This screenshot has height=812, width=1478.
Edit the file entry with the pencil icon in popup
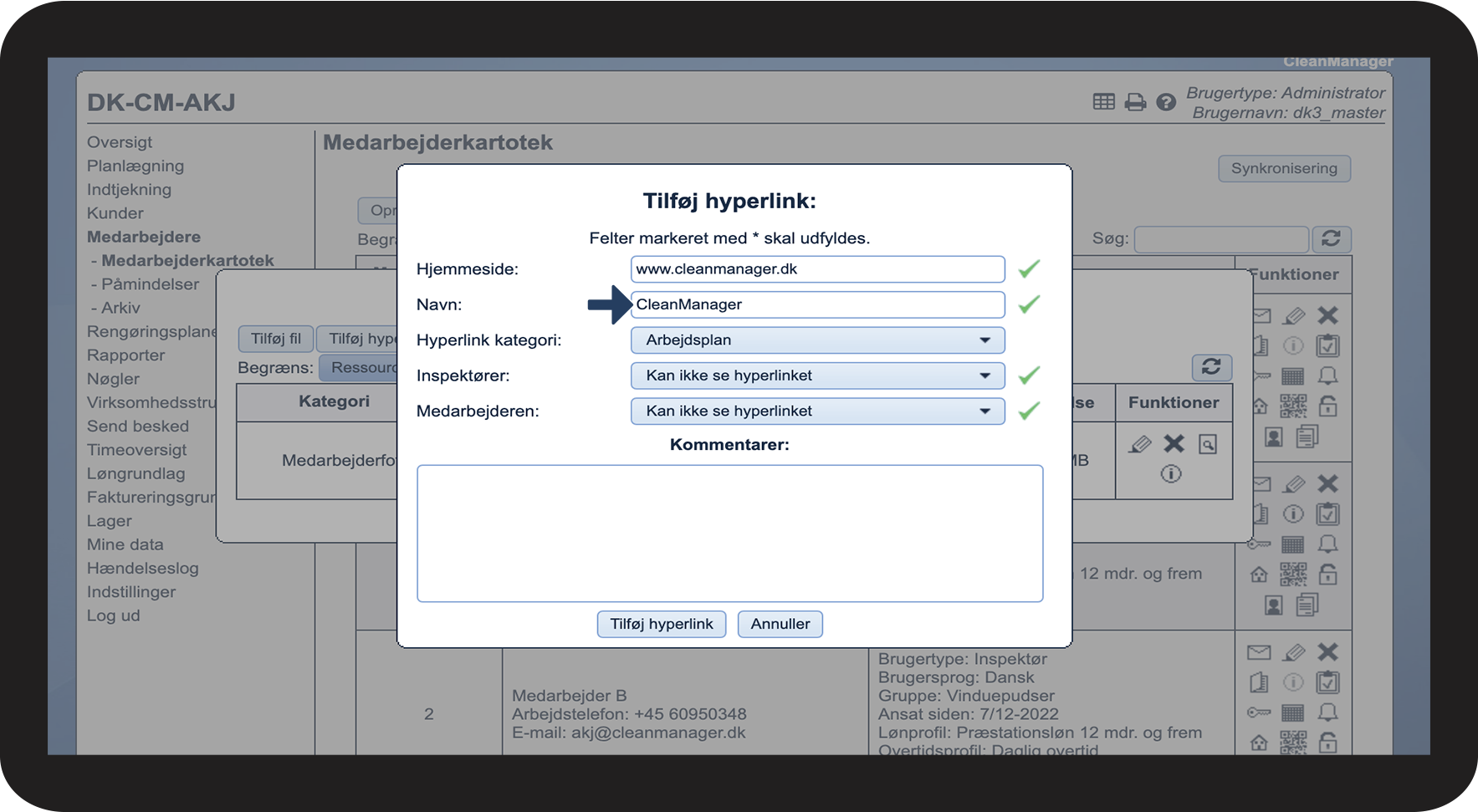click(1139, 444)
